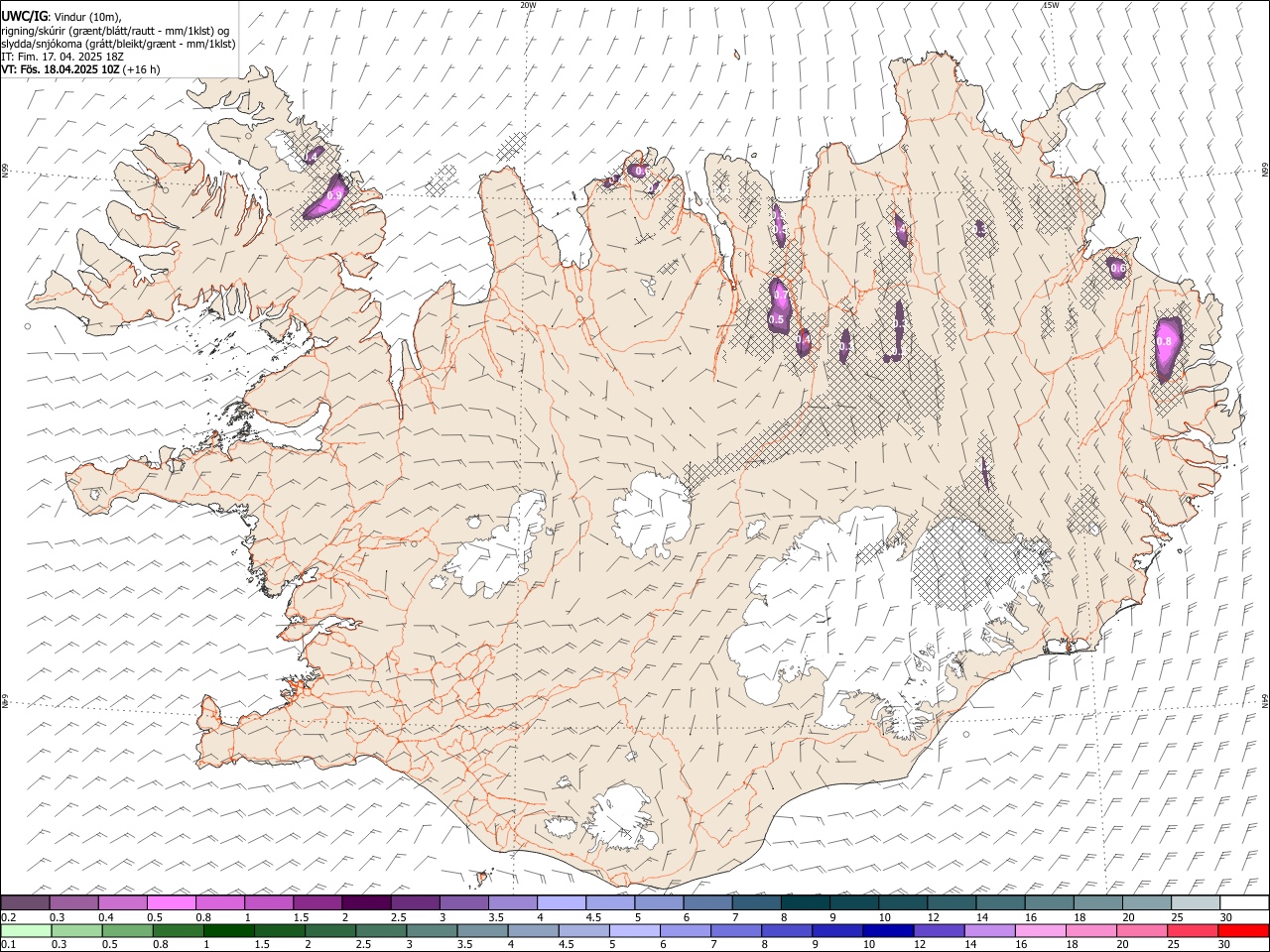Click the UWC/IG title text
The height and width of the screenshot is (952, 1270).
pos(23,15)
